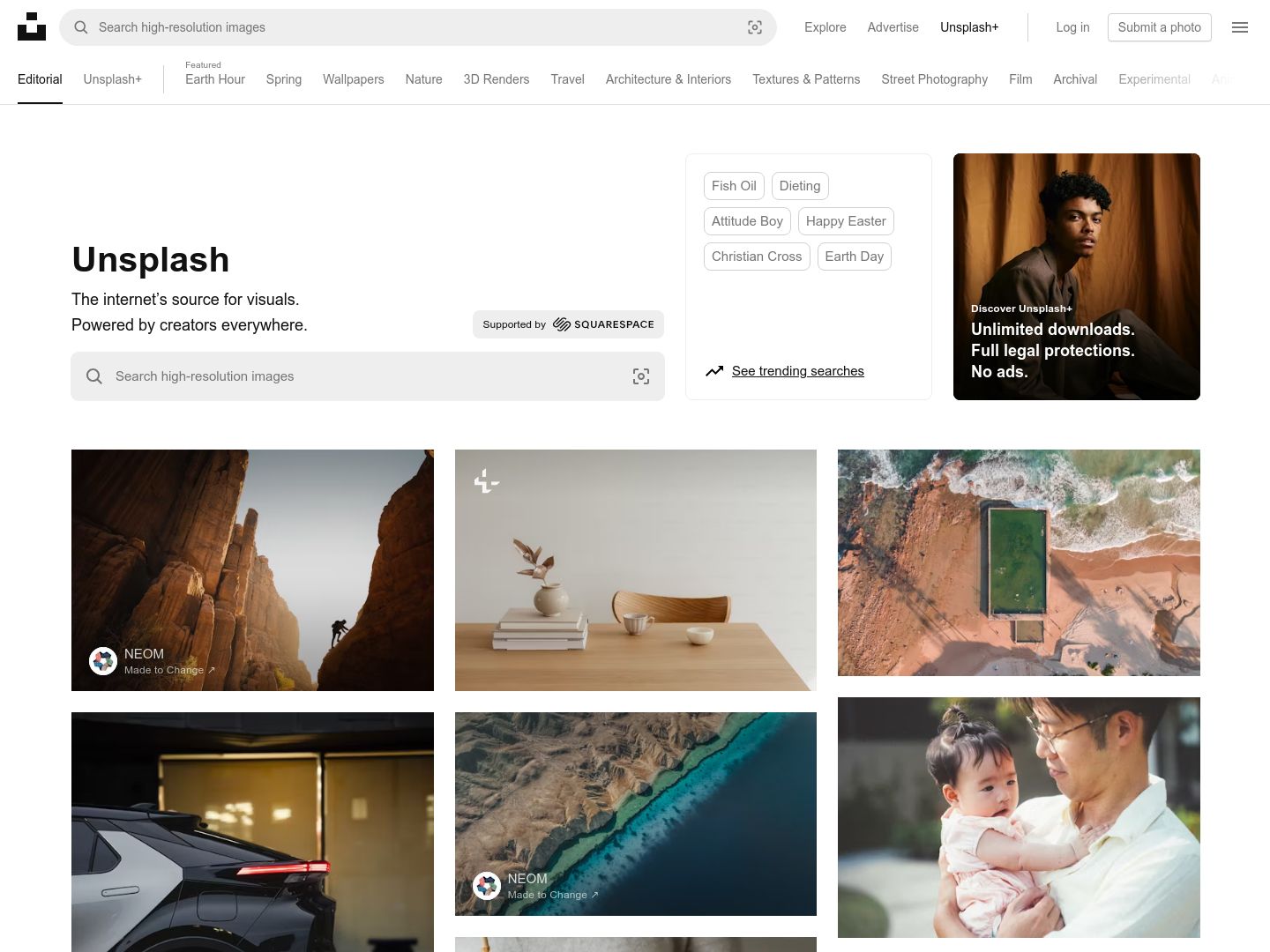Click the Squarespace logo
The width and height of the screenshot is (1270, 952).
click(x=603, y=324)
